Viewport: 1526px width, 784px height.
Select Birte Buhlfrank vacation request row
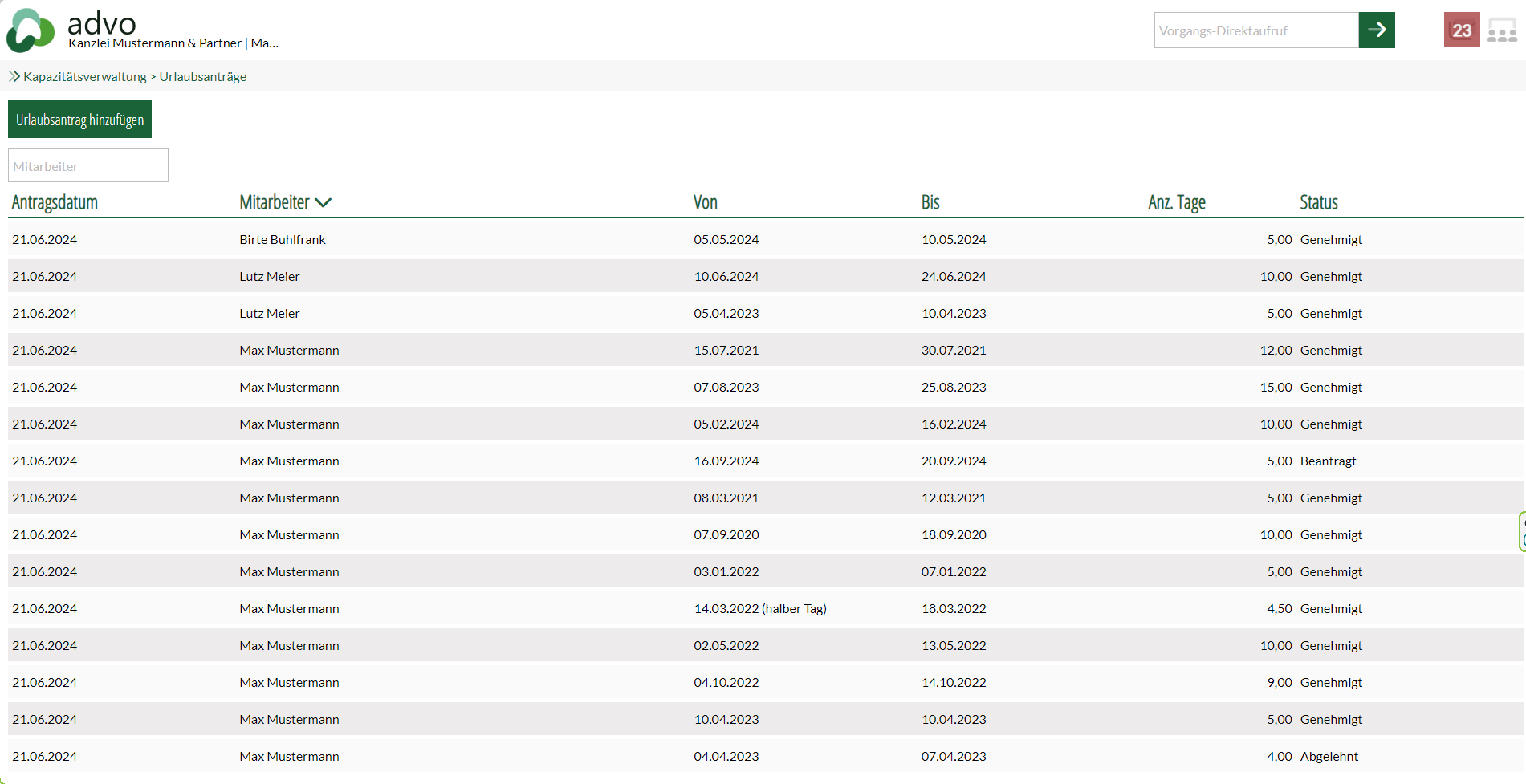point(283,240)
